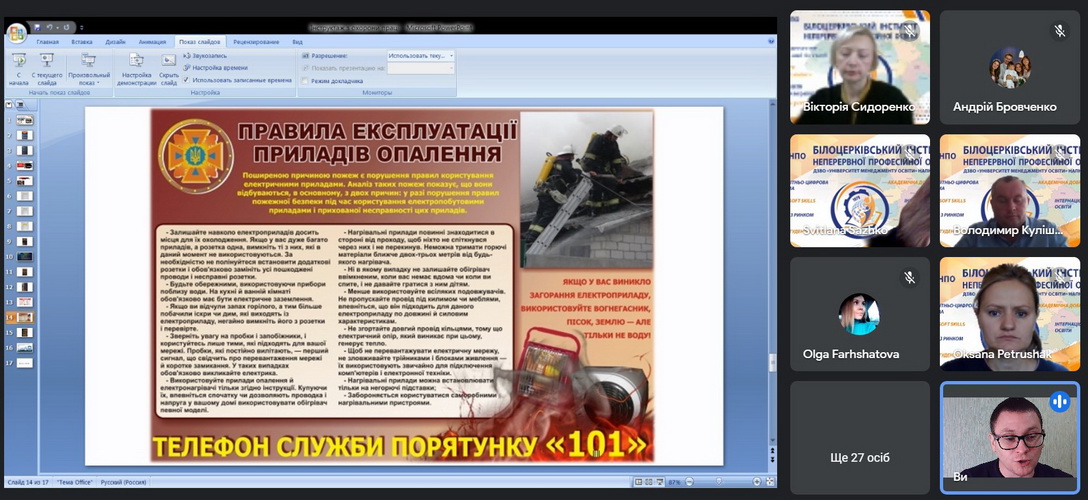Click the language indicator 'Русский (Россия)'
1088x500 pixels.
(x=123, y=481)
